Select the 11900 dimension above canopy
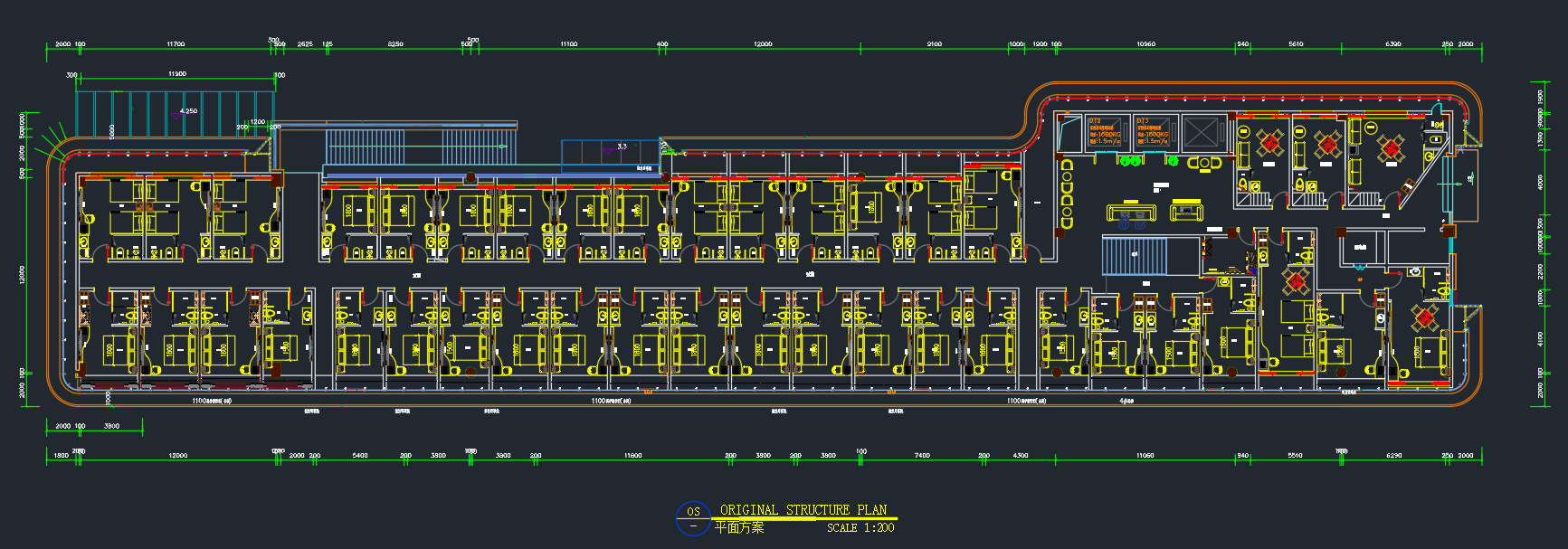The image size is (1568, 549). tap(176, 74)
